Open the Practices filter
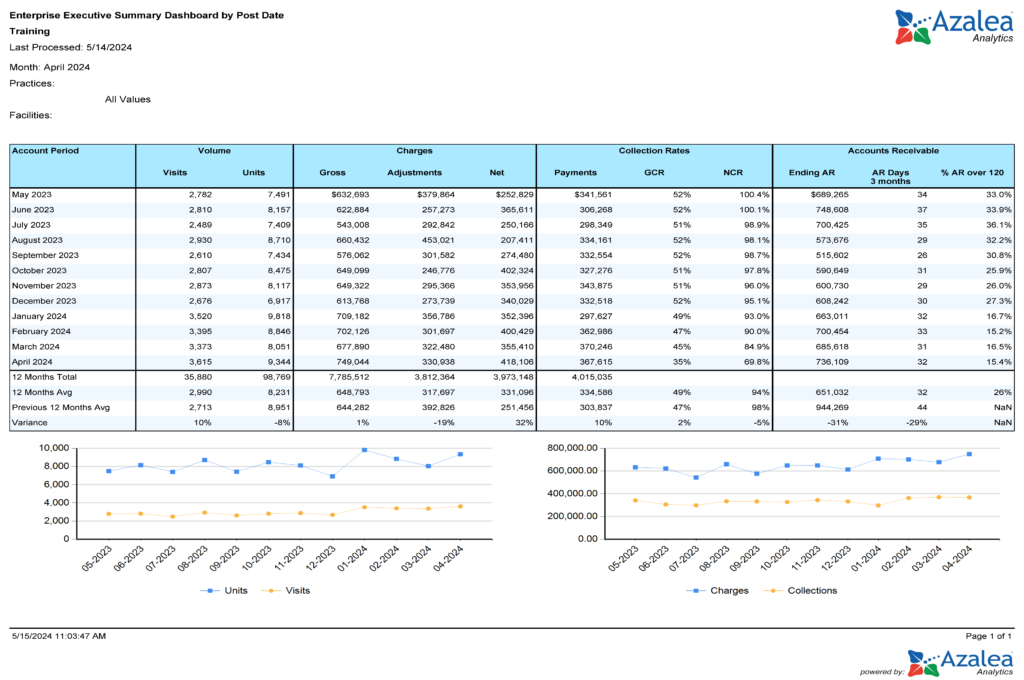The height and width of the screenshot is (680, 1024). (34, 83)
